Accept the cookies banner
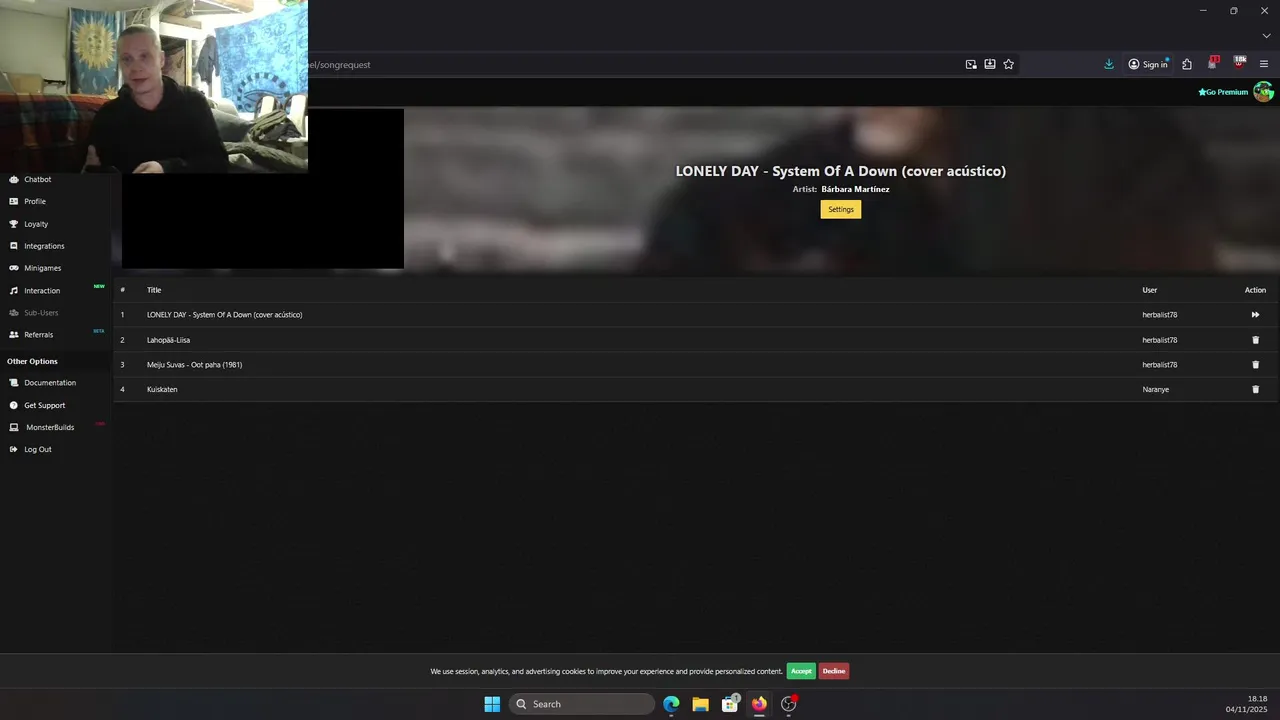Viewport: 1280px width, 720px height. click(x=801, y=671)
